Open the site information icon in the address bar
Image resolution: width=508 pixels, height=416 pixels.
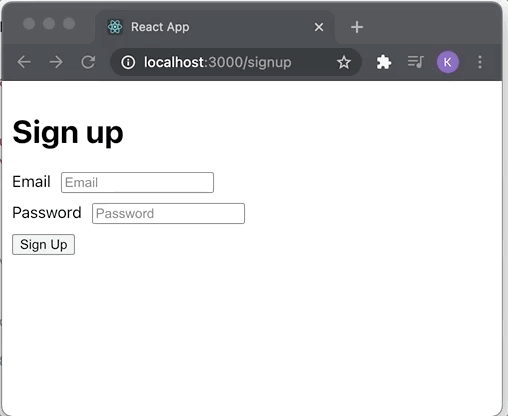point(128,62)
